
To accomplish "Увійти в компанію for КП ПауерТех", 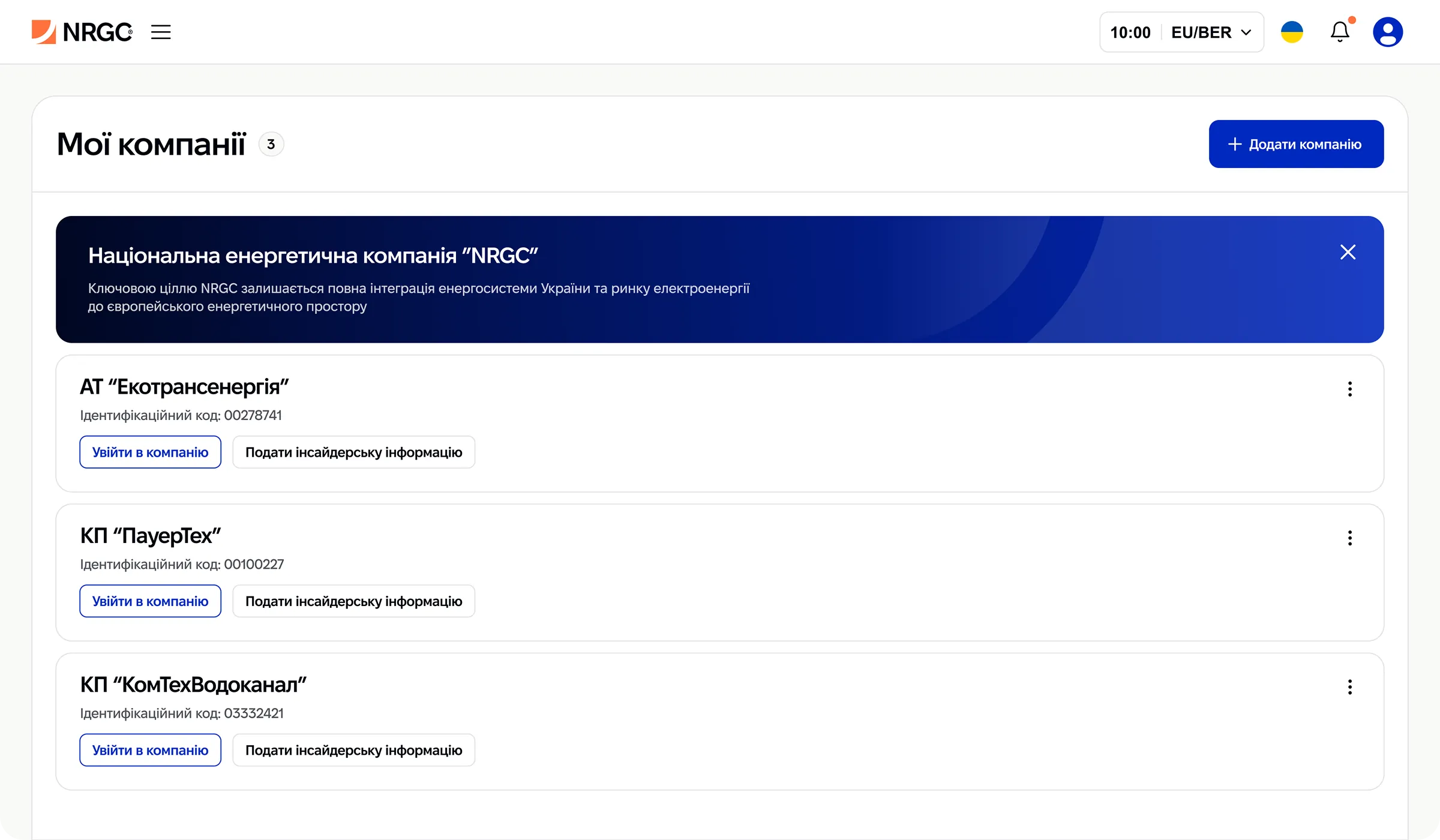I will click(x=150, y=601).
